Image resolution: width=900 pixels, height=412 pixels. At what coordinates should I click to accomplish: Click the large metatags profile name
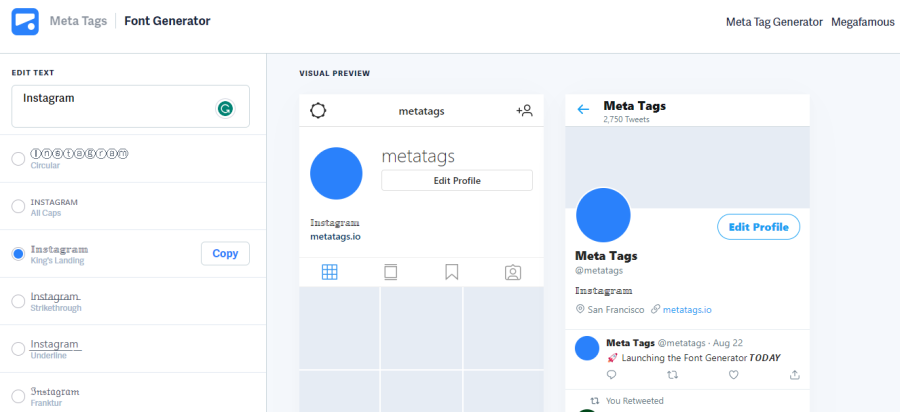click(418, 156)
